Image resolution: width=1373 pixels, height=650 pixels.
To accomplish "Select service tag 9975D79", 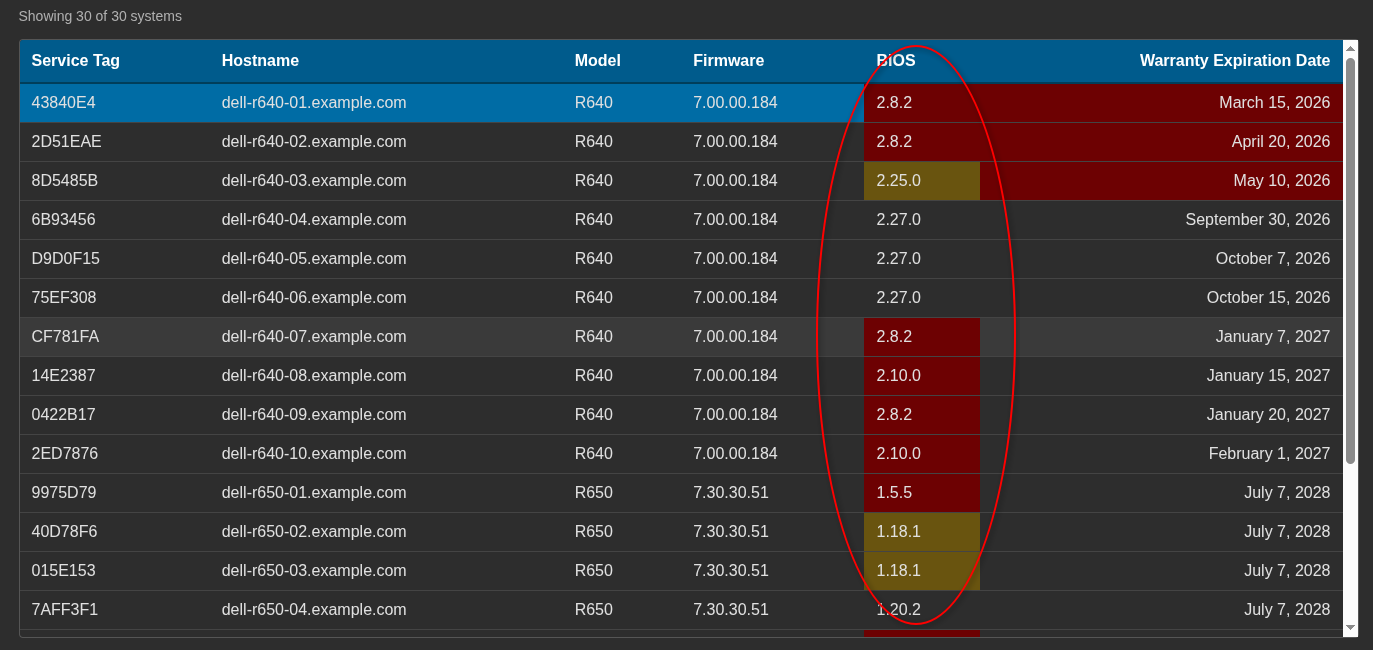I will (64, 493).
